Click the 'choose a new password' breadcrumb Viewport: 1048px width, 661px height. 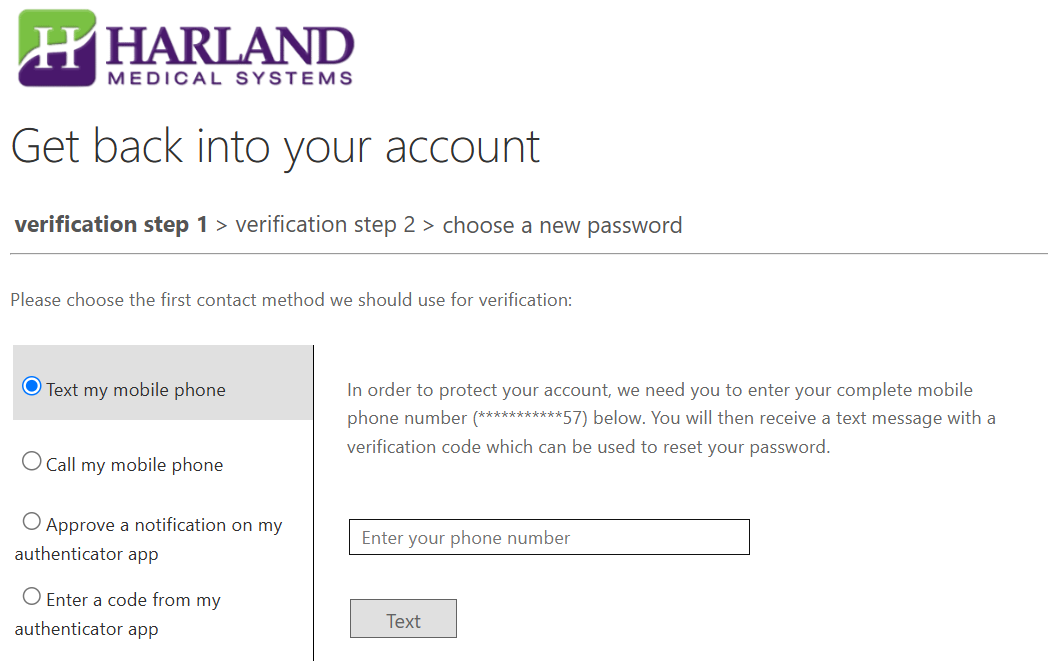coord(562,225)
